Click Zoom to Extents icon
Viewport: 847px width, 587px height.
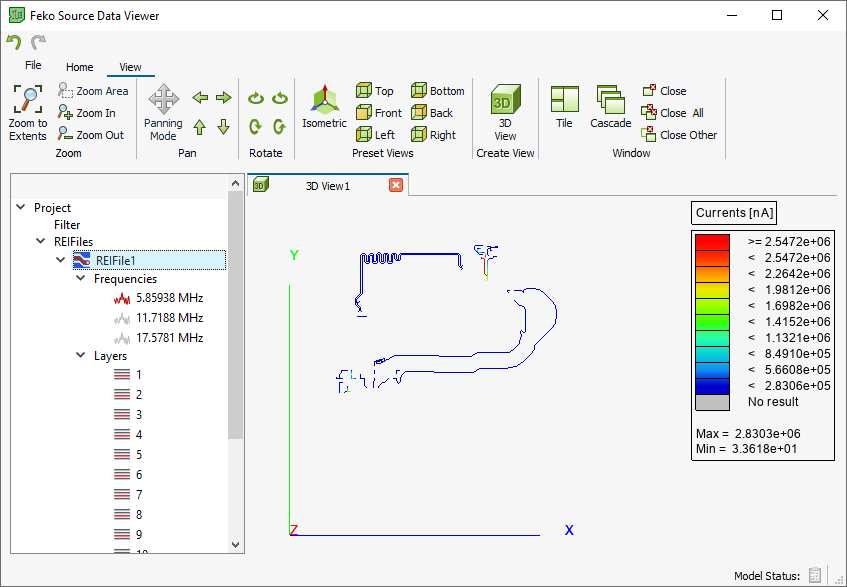(28, 112)
